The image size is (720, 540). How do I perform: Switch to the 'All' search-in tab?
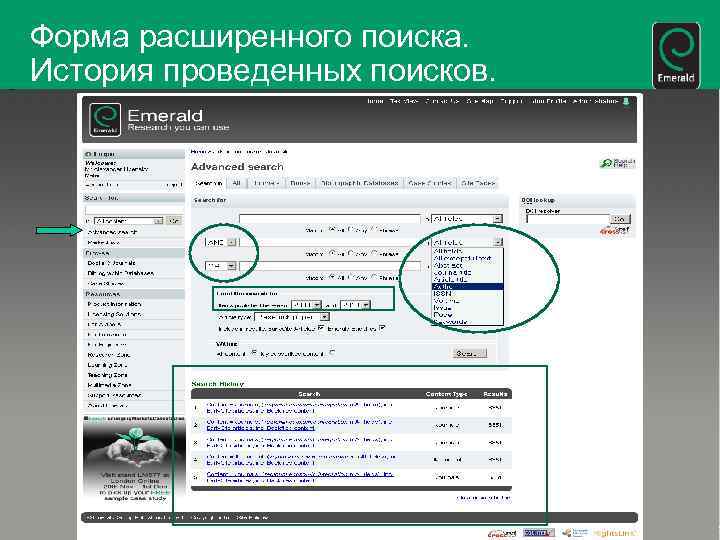point(236,183)
